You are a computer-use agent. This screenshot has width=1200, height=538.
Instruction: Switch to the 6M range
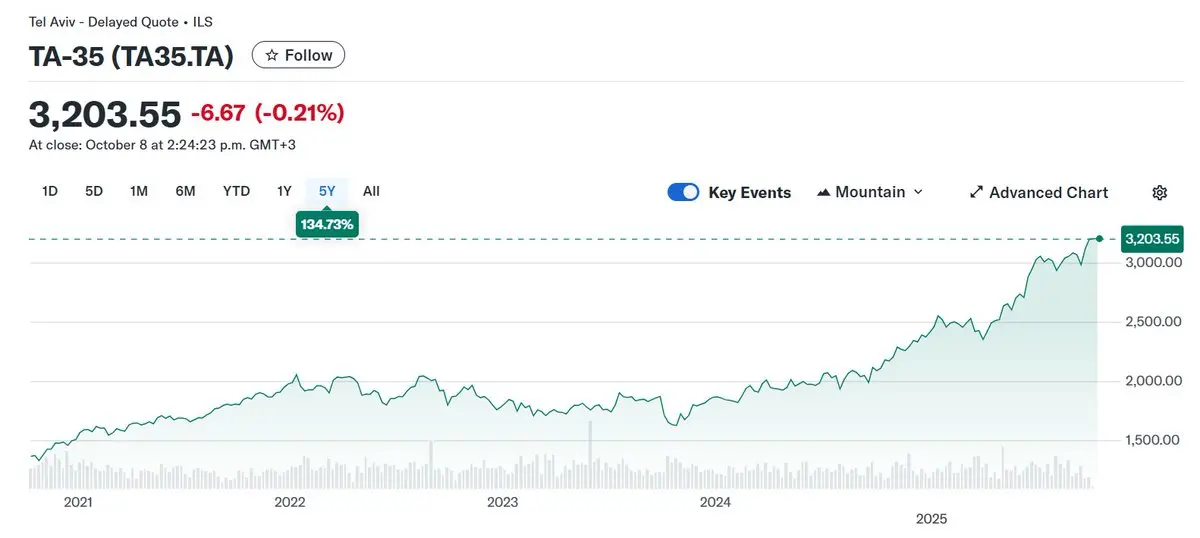point(185,191)
